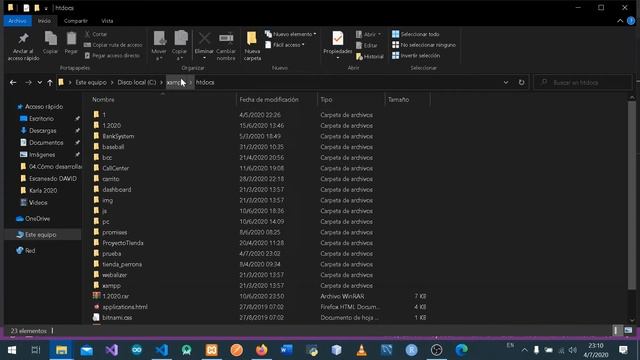
Task: Open Word from the taskbar
Action: 287,350
